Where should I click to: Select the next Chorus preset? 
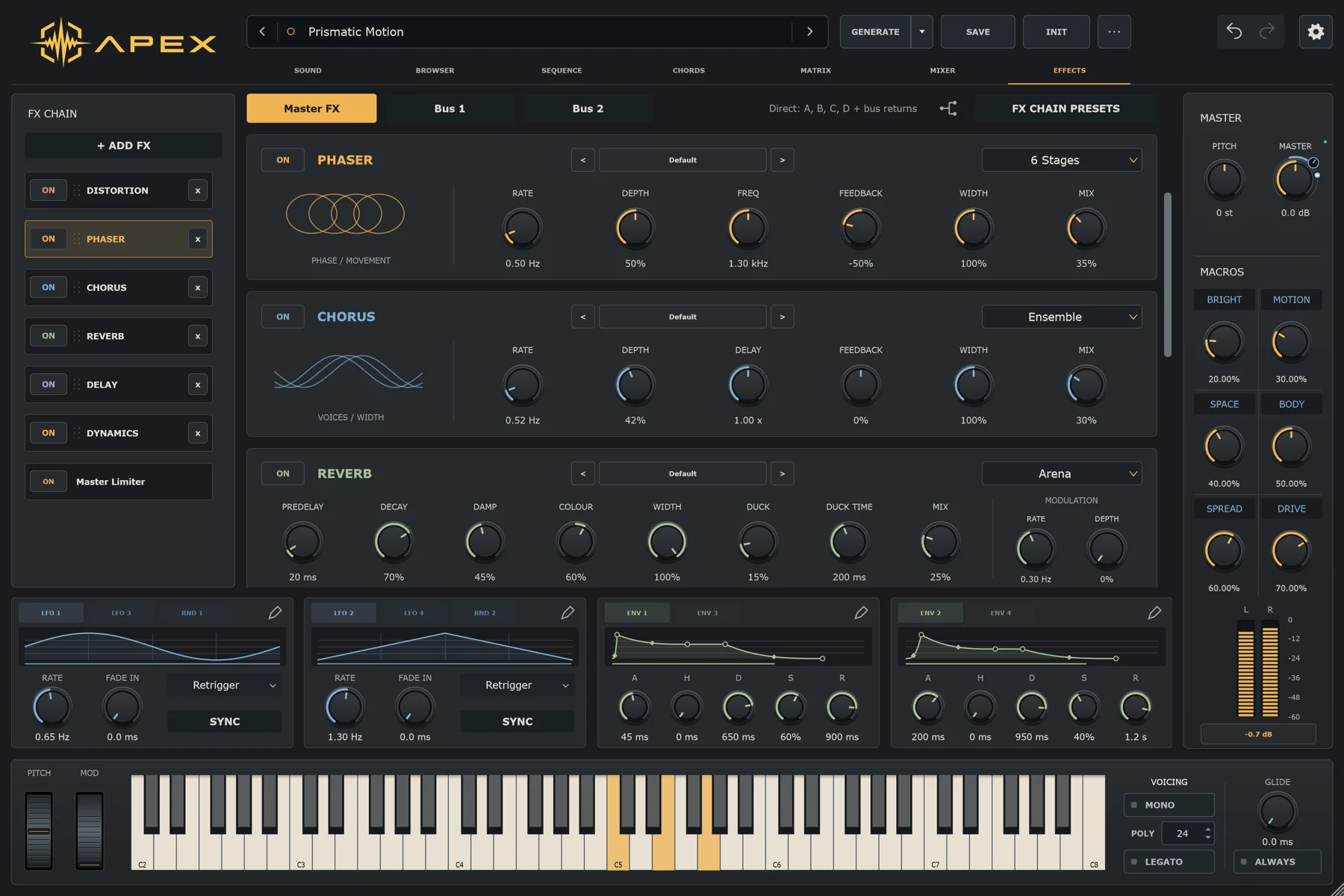782,317
